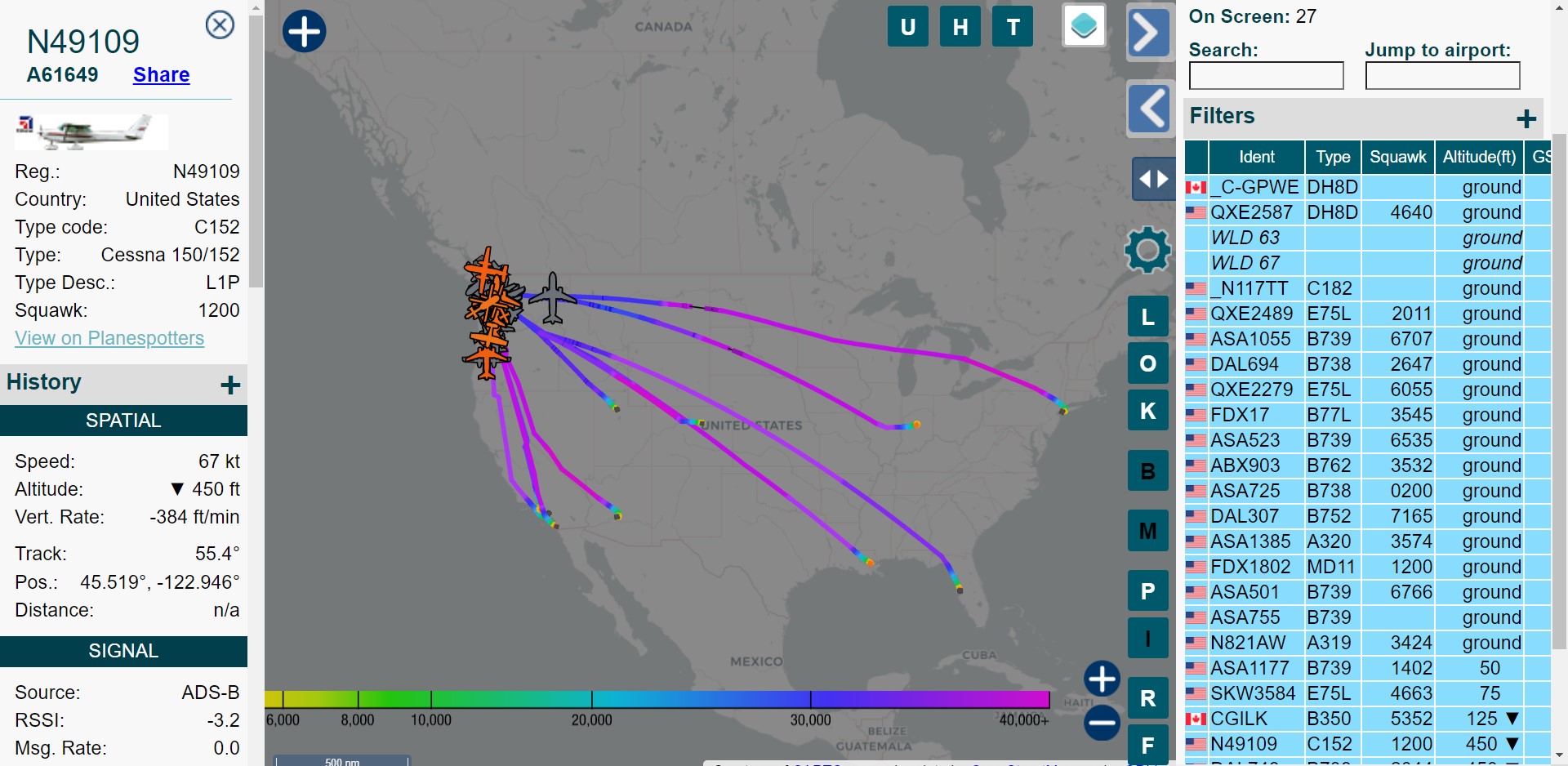1568x766 pixels.
Task: Open the settings gear icon
Action: click(1147, 249)
